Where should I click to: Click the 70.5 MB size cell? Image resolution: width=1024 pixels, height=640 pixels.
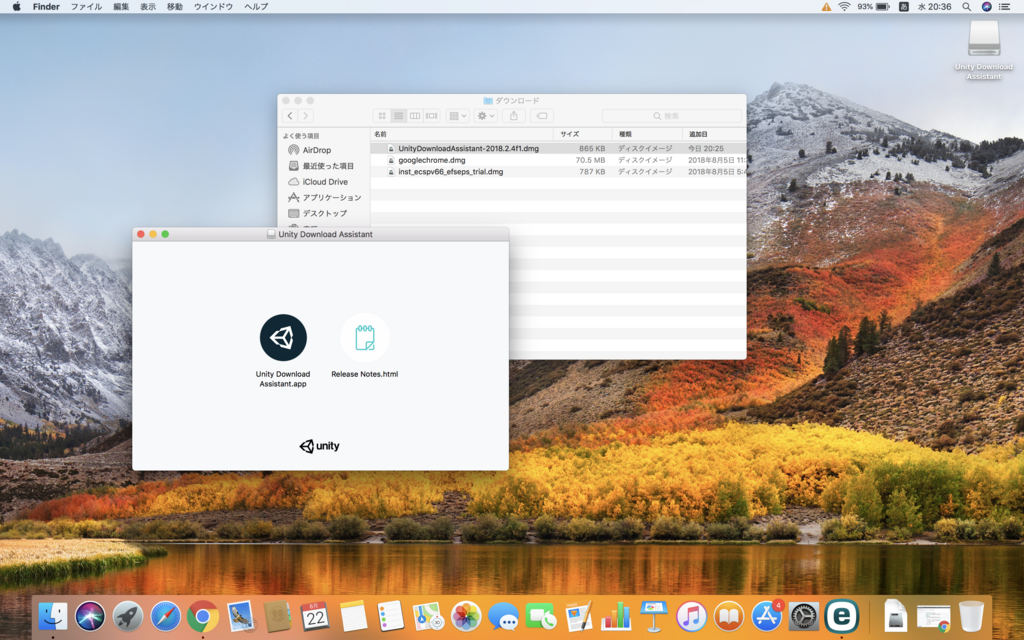[x=590, y=160]
